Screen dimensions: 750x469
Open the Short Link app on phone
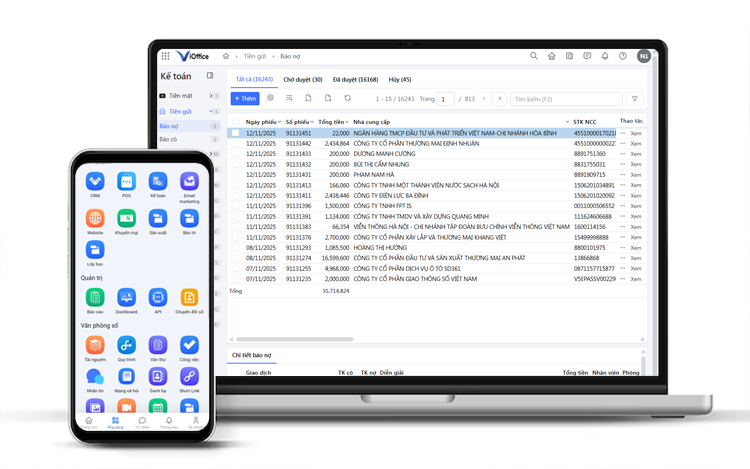[189, 377]
